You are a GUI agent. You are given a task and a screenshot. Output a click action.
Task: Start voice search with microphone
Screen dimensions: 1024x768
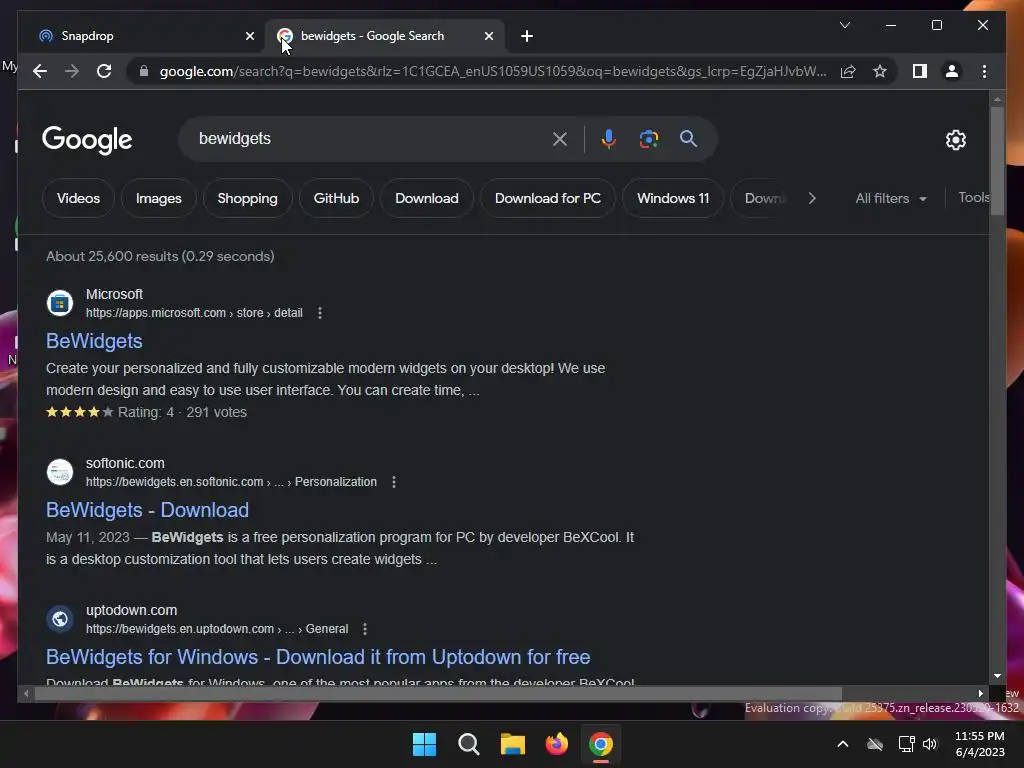pyautogui.click(x=608, y=138)
